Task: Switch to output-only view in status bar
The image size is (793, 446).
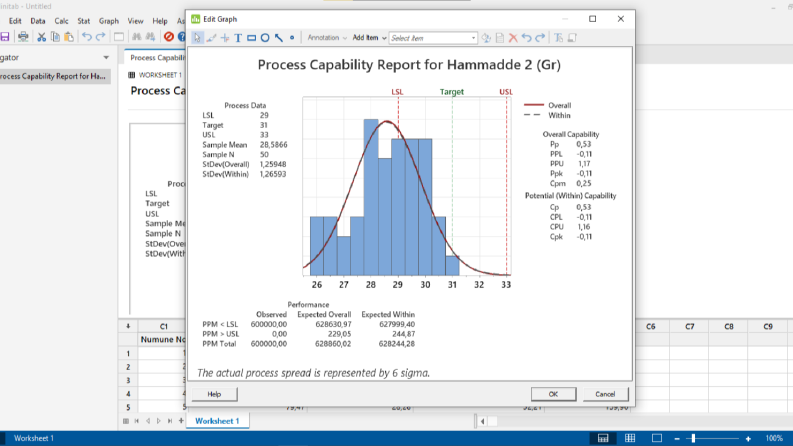Action: pyautogui.click(x=656, y=438)
